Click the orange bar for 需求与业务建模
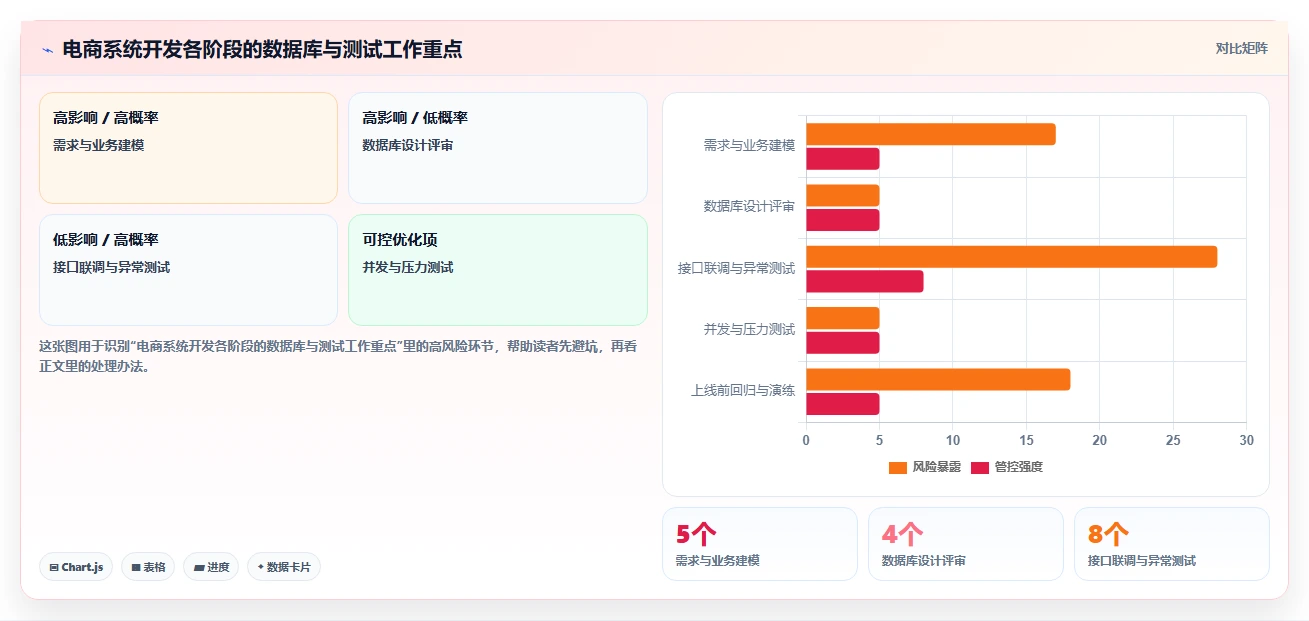This screenshot has width=1309, height=621. (x=931, y=134)
